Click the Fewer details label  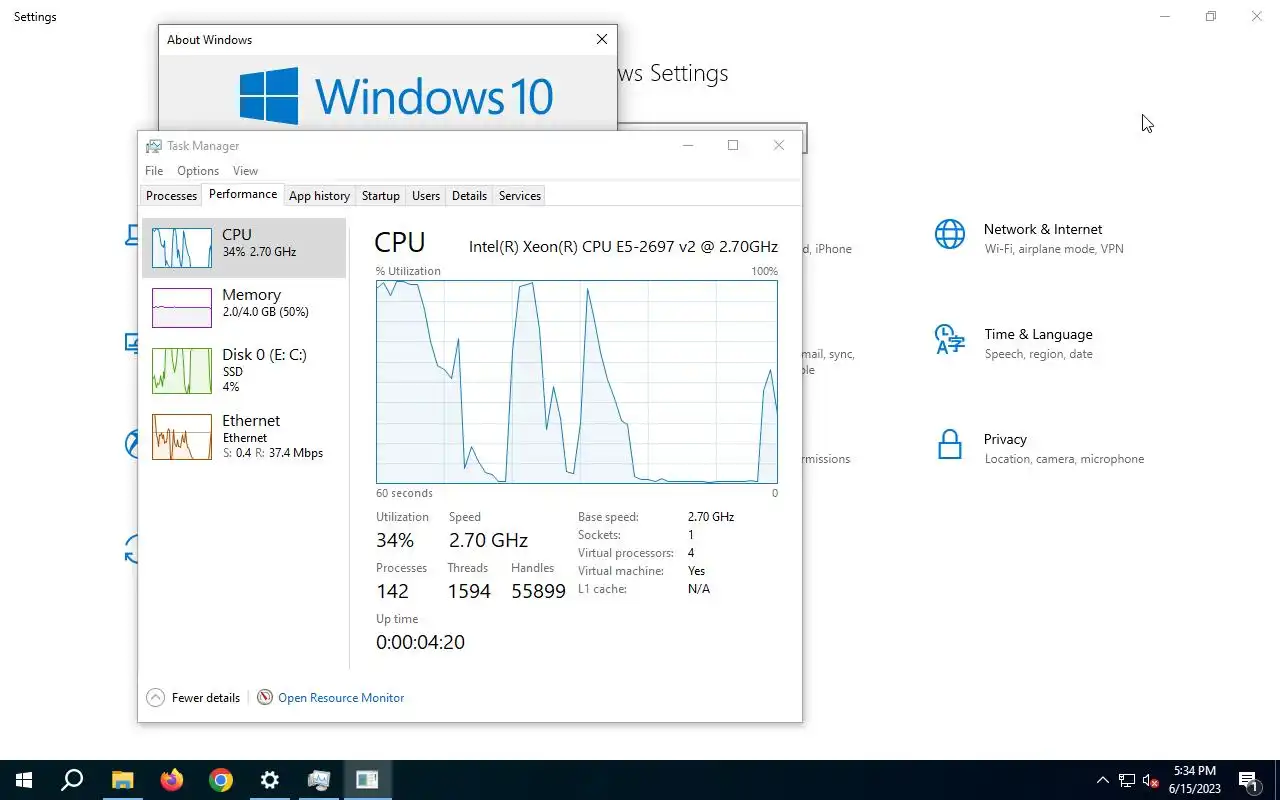(x=206, y=698)
